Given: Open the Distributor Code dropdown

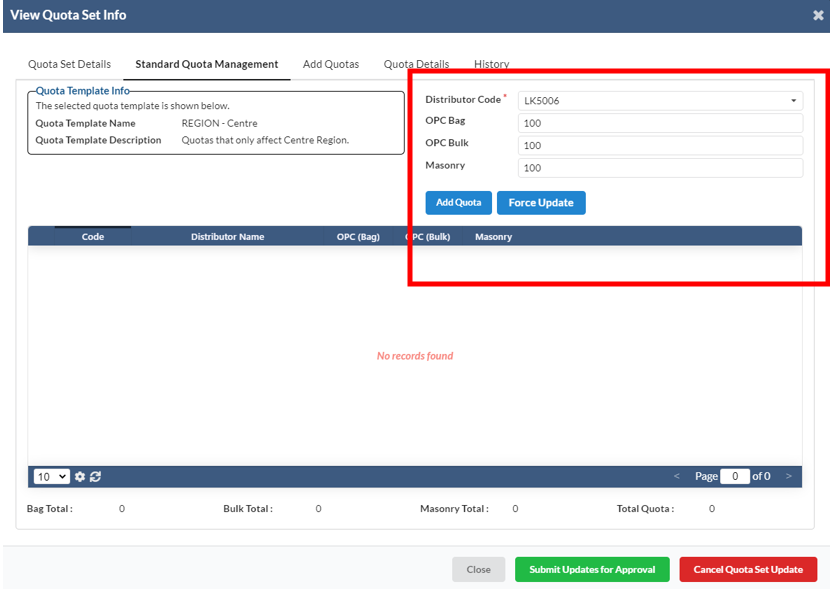Looking at the screenshot, I should 660,101.
